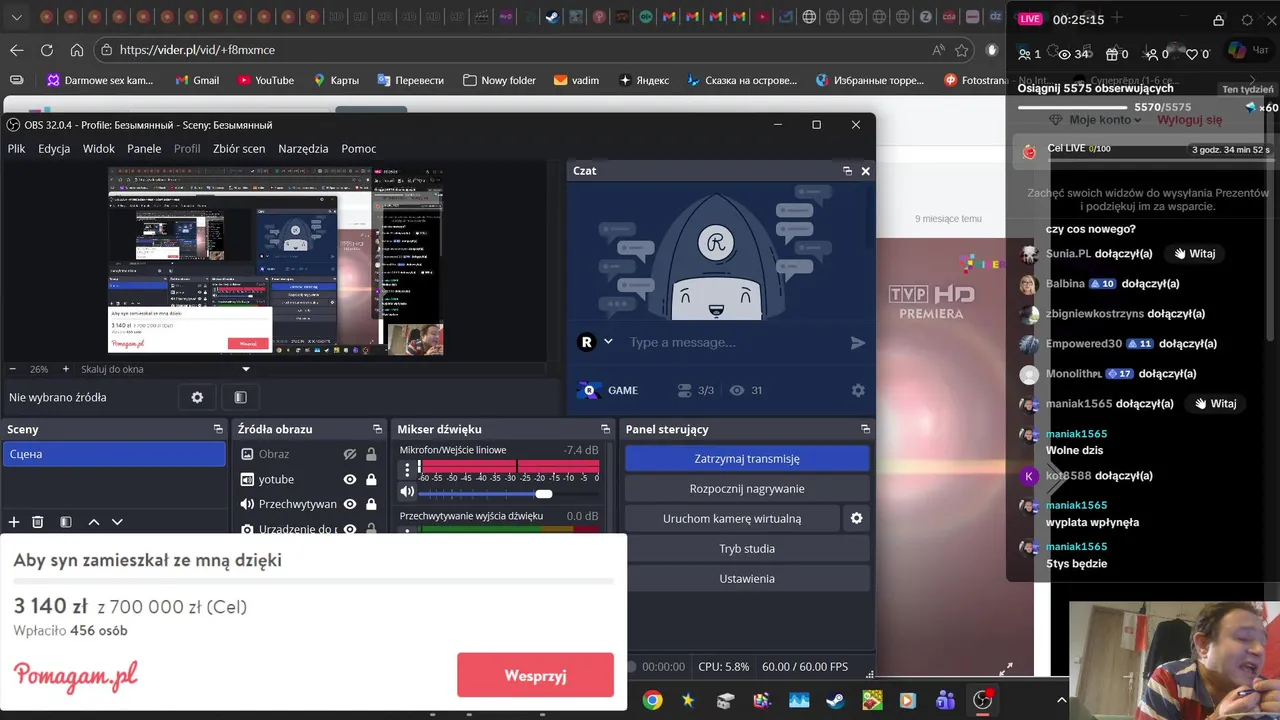1280x720 pixels.
Task: Reload the browser page
Action: 47,50
